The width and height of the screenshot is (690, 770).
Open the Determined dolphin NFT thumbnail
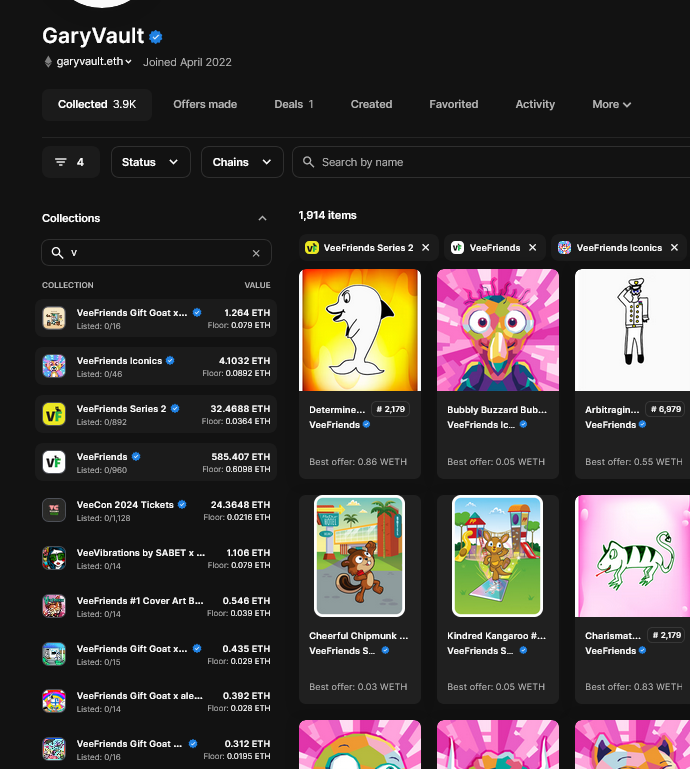[360, 330]
